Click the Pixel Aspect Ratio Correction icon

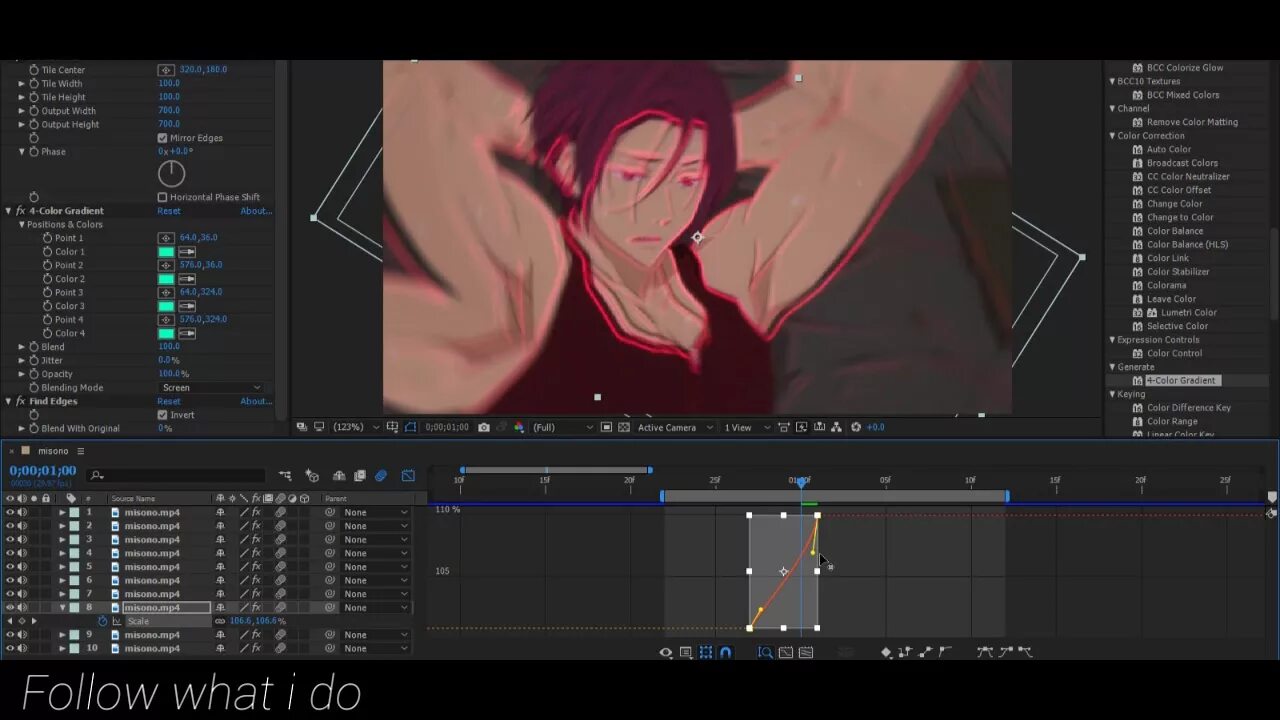pos(785,427)
